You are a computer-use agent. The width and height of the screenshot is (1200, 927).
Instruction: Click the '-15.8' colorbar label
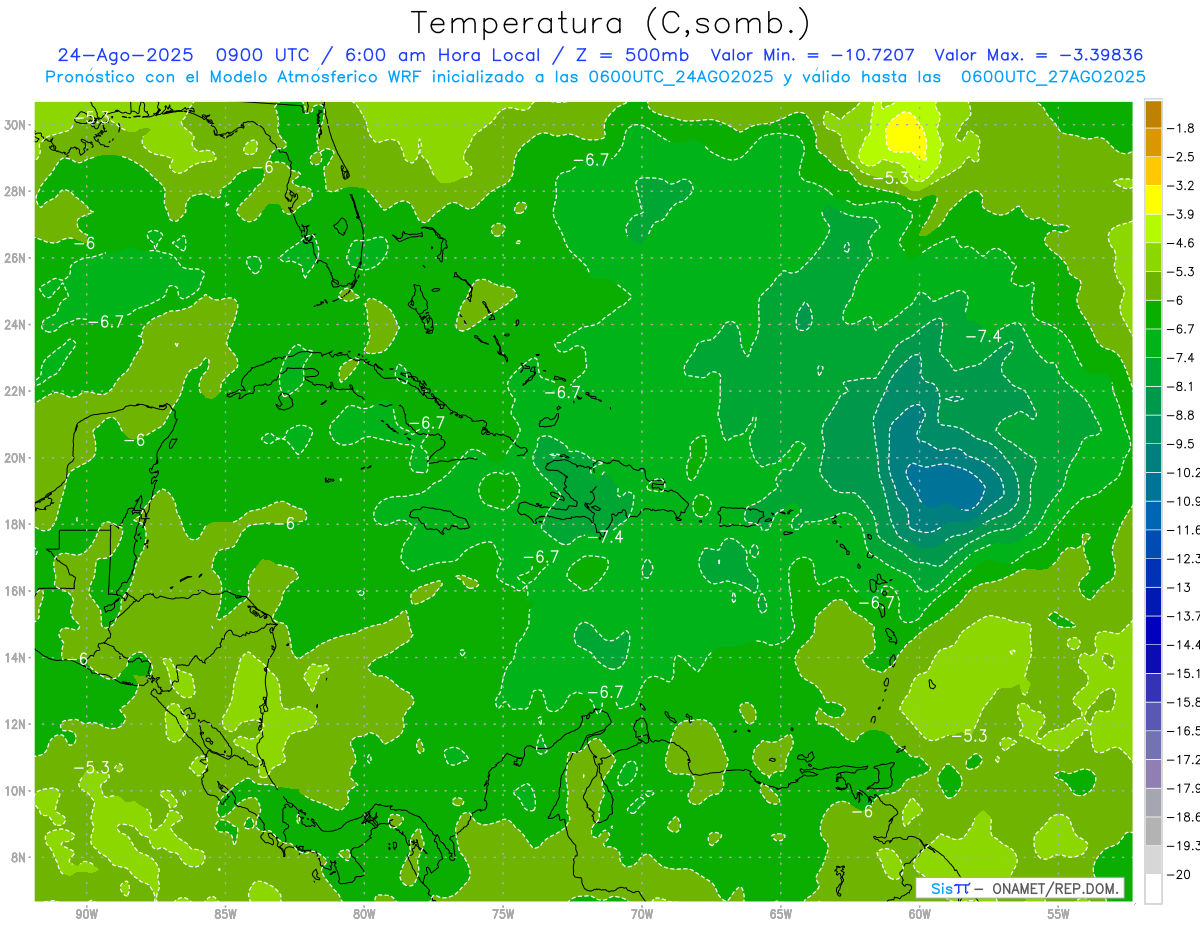pos(1183,702)
